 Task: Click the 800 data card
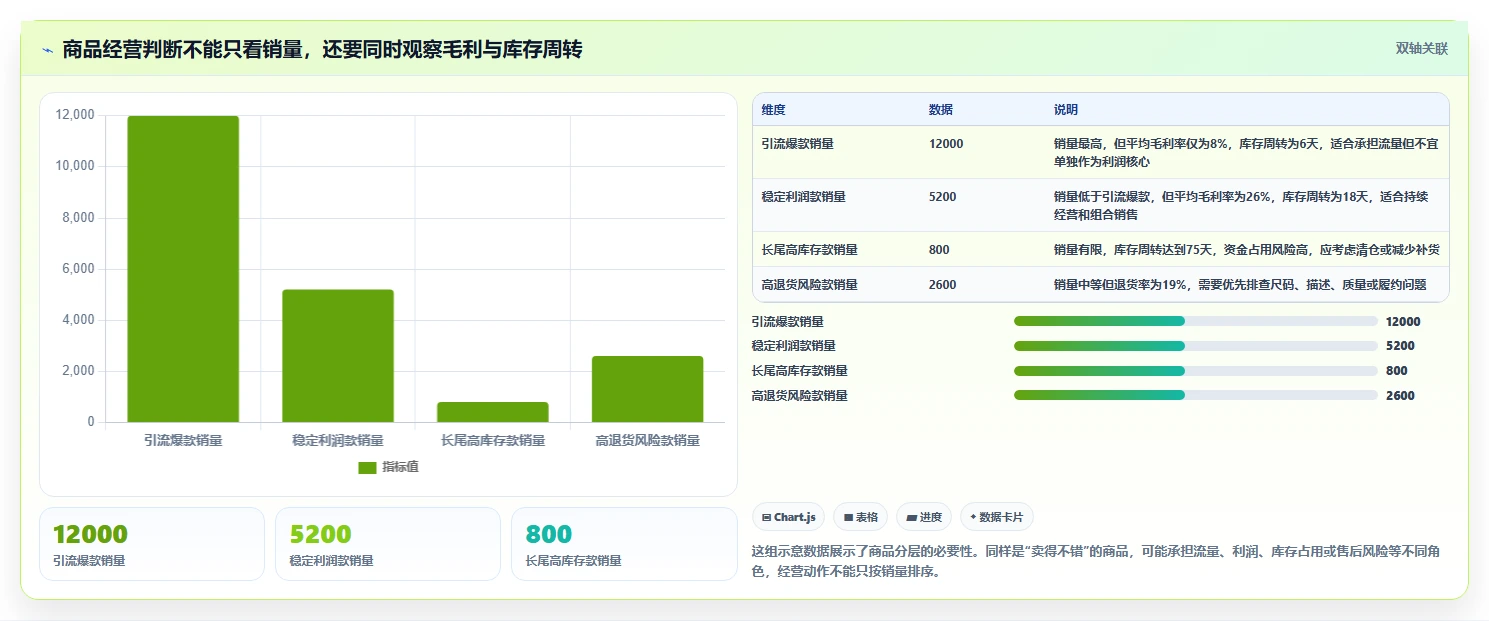pos(624,544)
